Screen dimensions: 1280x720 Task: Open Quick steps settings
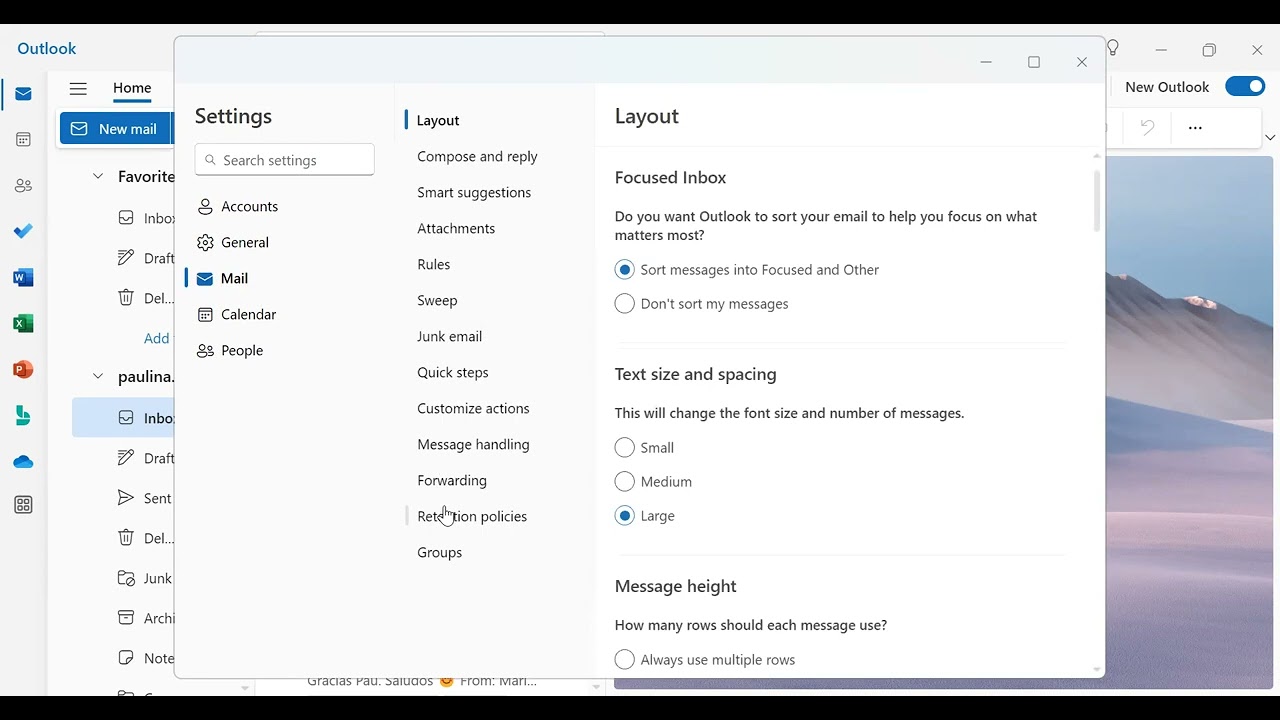[453, 372]
